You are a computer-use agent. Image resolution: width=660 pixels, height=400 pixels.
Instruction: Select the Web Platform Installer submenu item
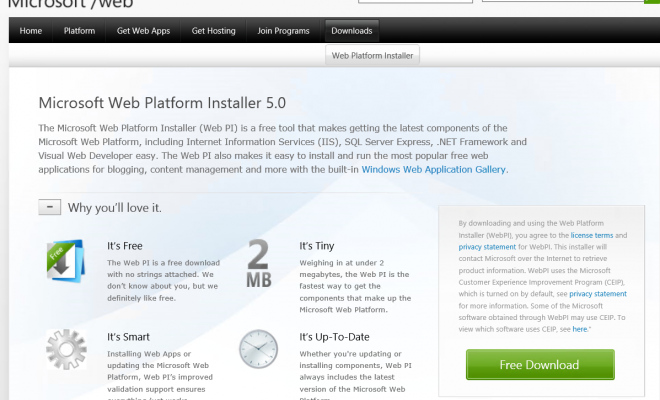tap(373, 56)
